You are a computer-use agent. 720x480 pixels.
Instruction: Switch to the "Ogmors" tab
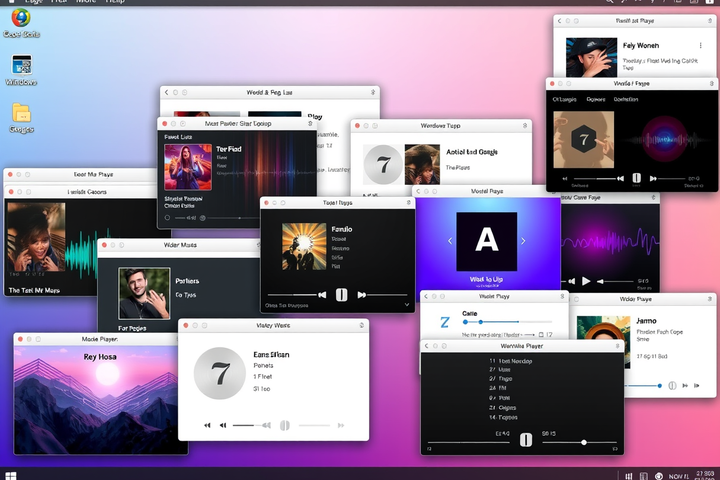(x=596, y=99)
